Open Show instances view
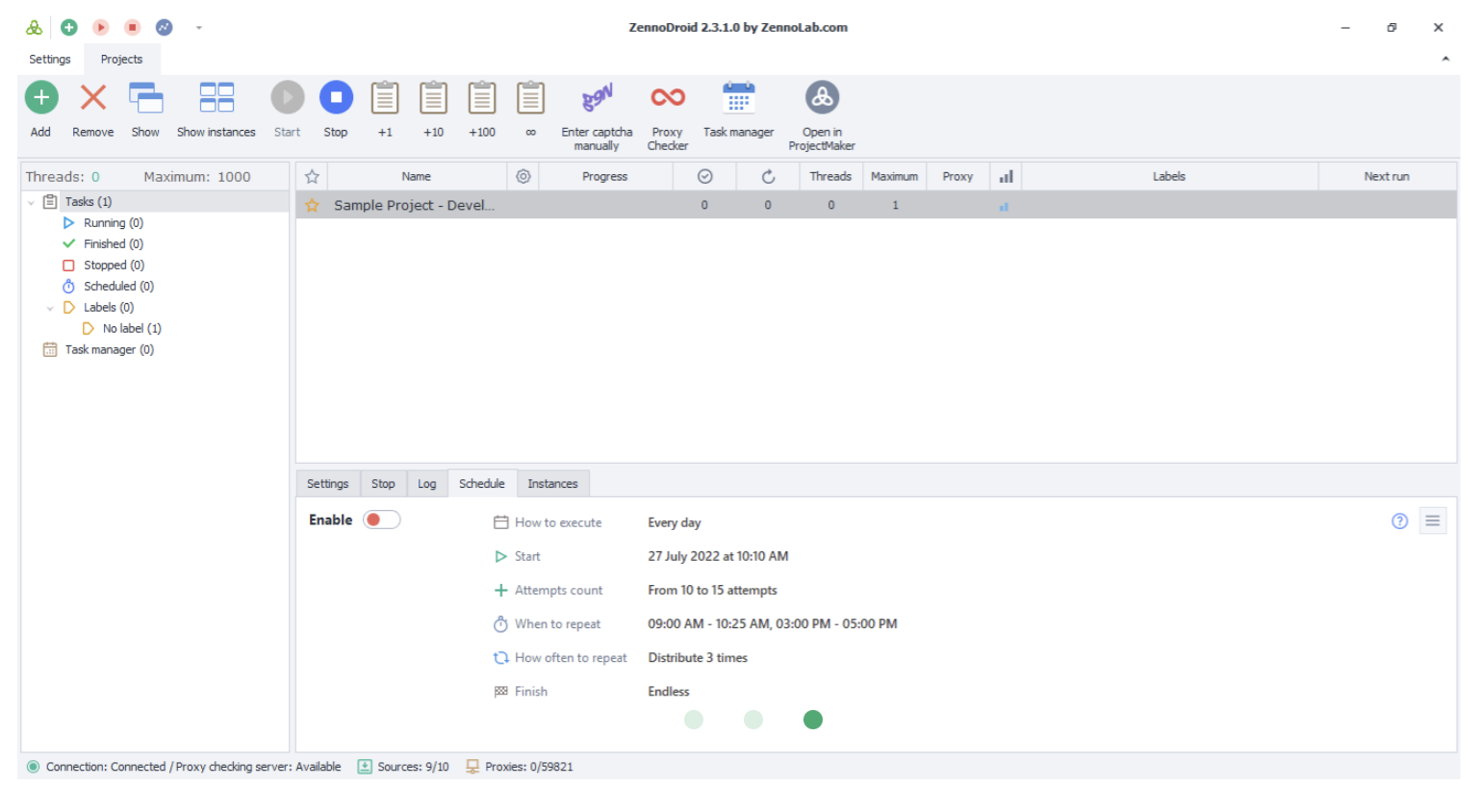The image size is (1478, 812). point(217,110)
